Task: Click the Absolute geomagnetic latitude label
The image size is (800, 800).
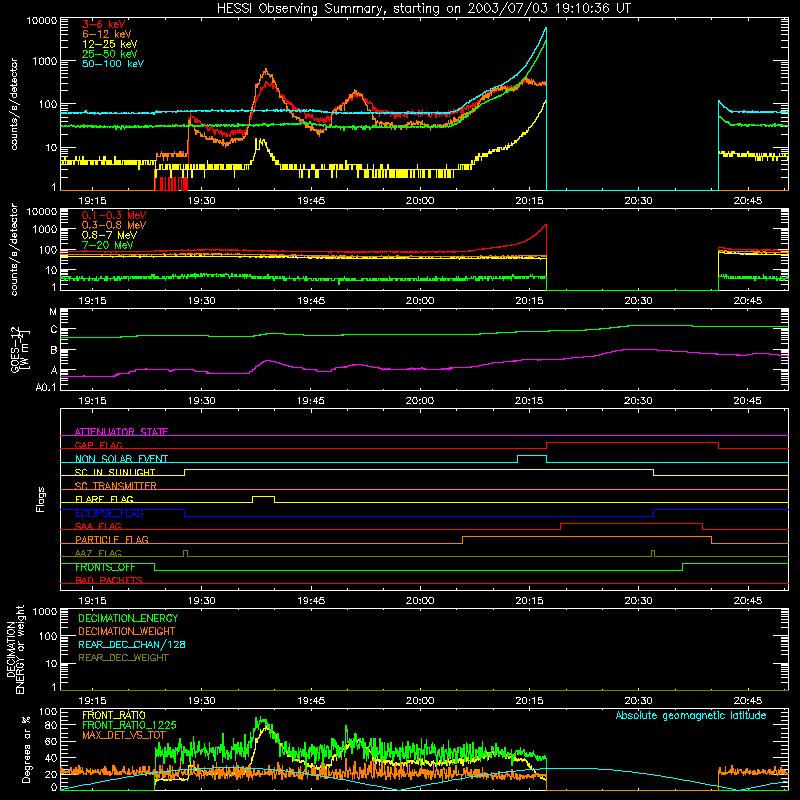Action: point(691,715)
